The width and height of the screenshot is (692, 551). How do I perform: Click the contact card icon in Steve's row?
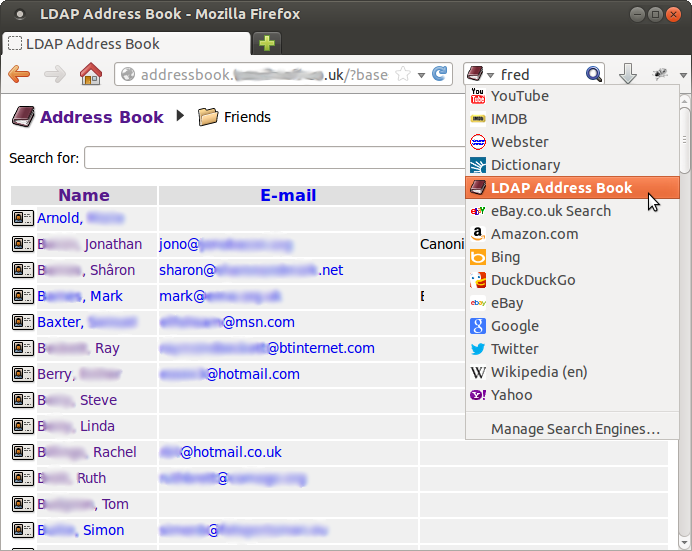23,400
